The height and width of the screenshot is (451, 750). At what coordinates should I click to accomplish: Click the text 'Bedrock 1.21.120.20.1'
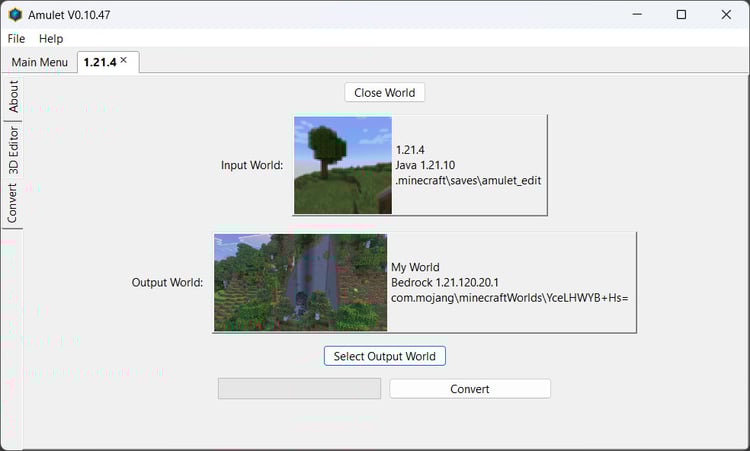[445, 283]
